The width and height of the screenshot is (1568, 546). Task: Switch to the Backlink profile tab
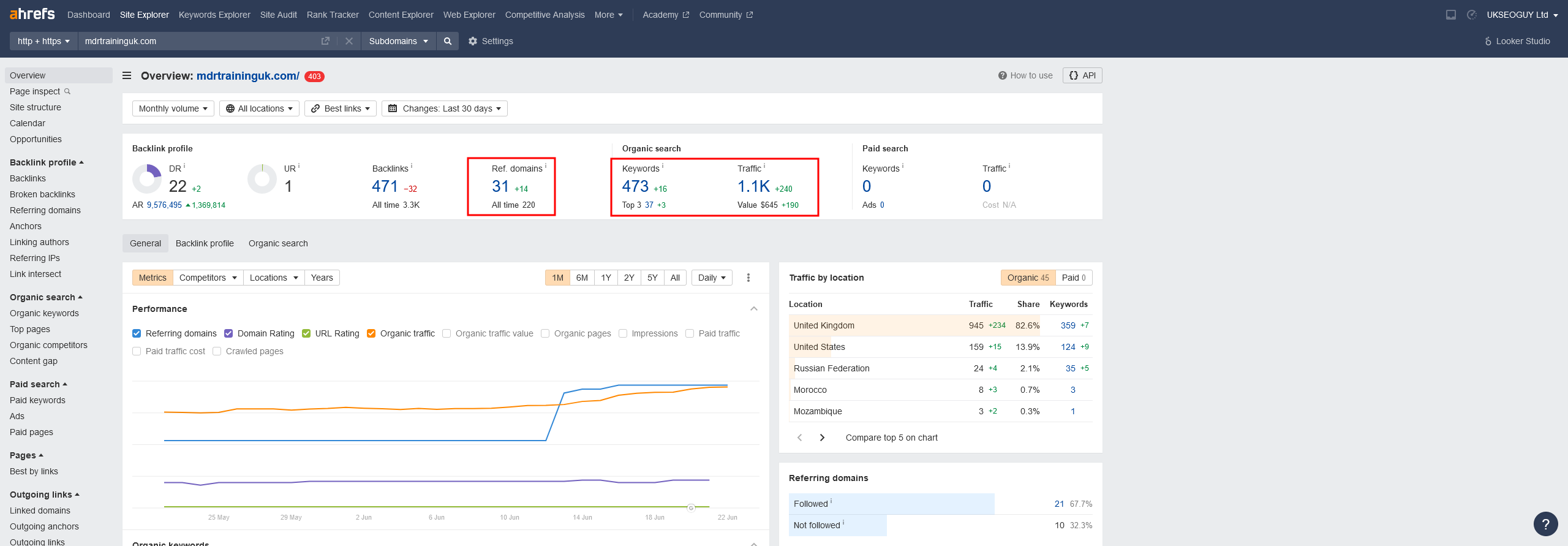205,243
